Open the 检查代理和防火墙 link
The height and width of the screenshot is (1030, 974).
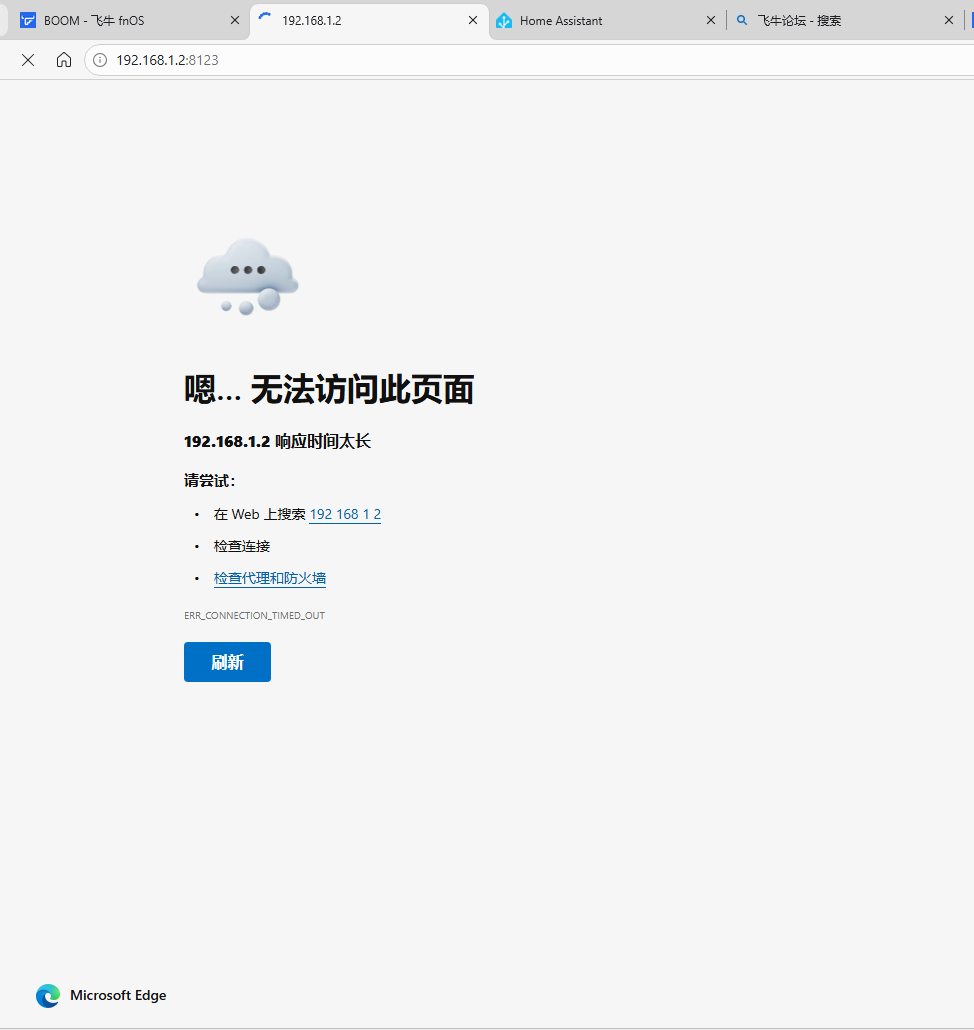pyautogui.click(x=270, y=578)
